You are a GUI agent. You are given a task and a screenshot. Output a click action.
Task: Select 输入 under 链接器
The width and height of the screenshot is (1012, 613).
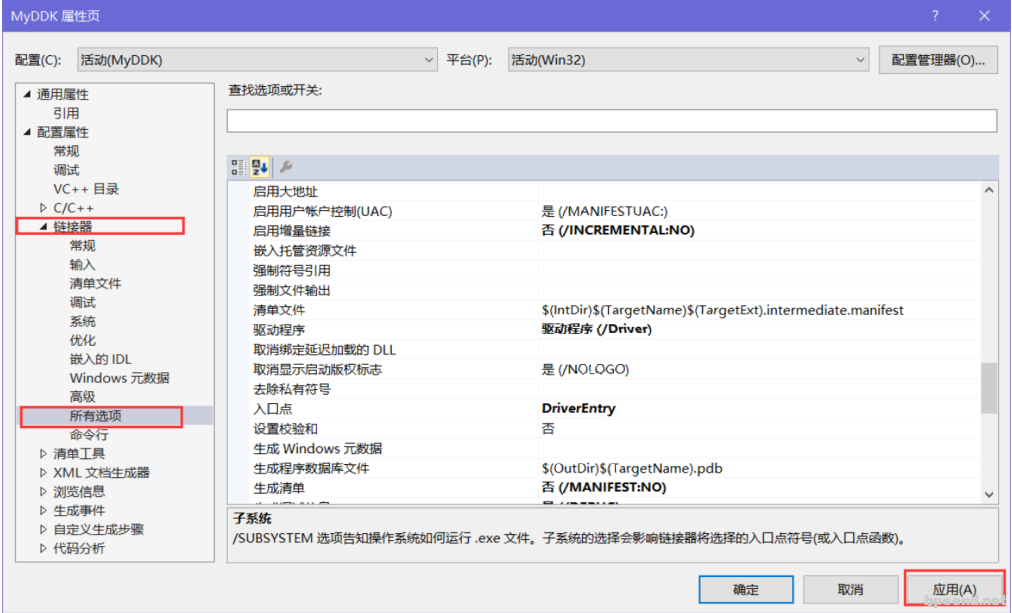click(83, 265)
